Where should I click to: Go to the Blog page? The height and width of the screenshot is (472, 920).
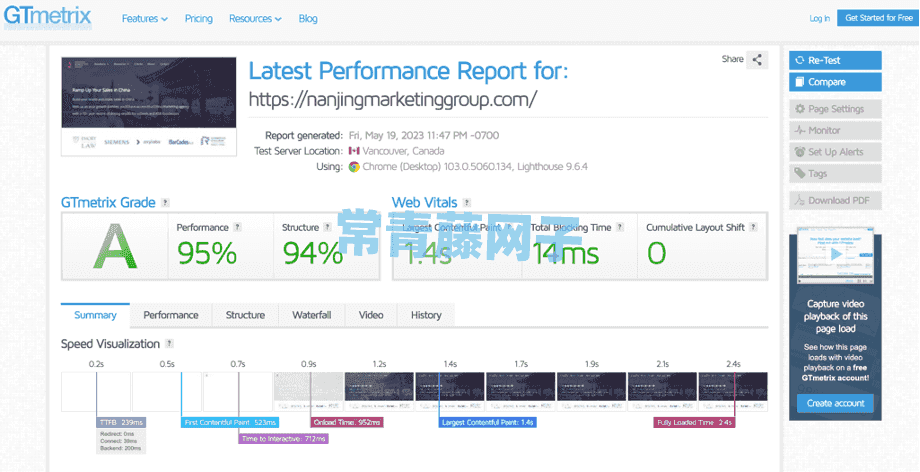point(308,18)
